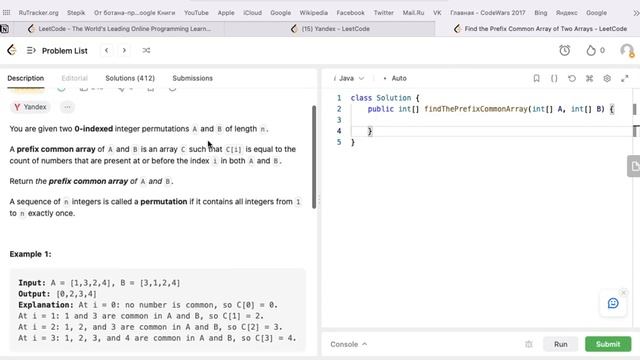Screen dimensions: 640x360
Task: Show more bookmarks chevron
Action: pyautogui.click(x=636, y=13)
